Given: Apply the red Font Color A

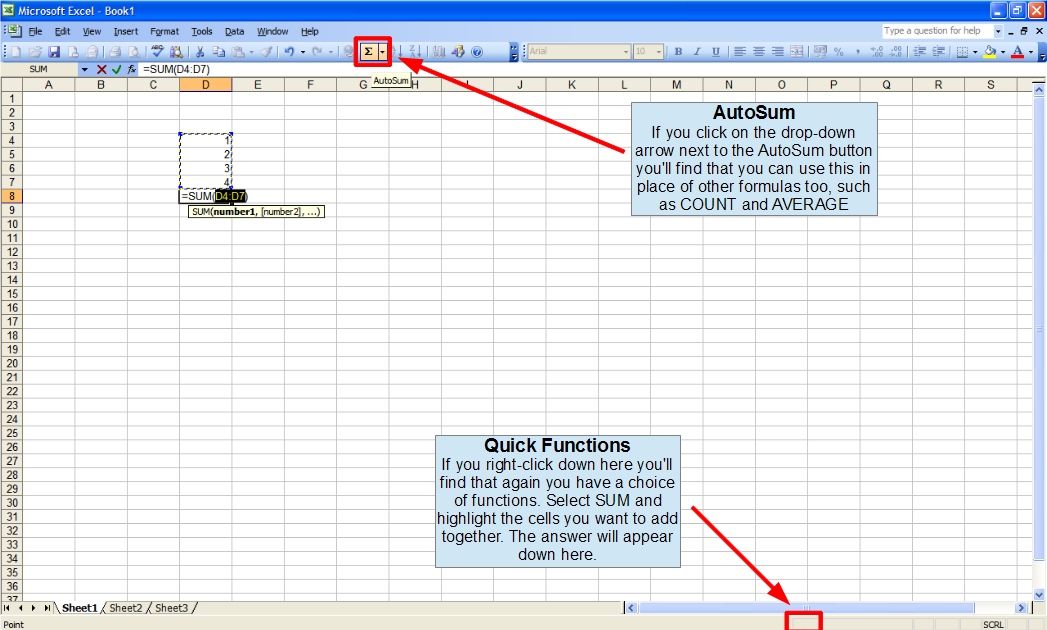Looking at the screenshot, I should coord(1018,51).
